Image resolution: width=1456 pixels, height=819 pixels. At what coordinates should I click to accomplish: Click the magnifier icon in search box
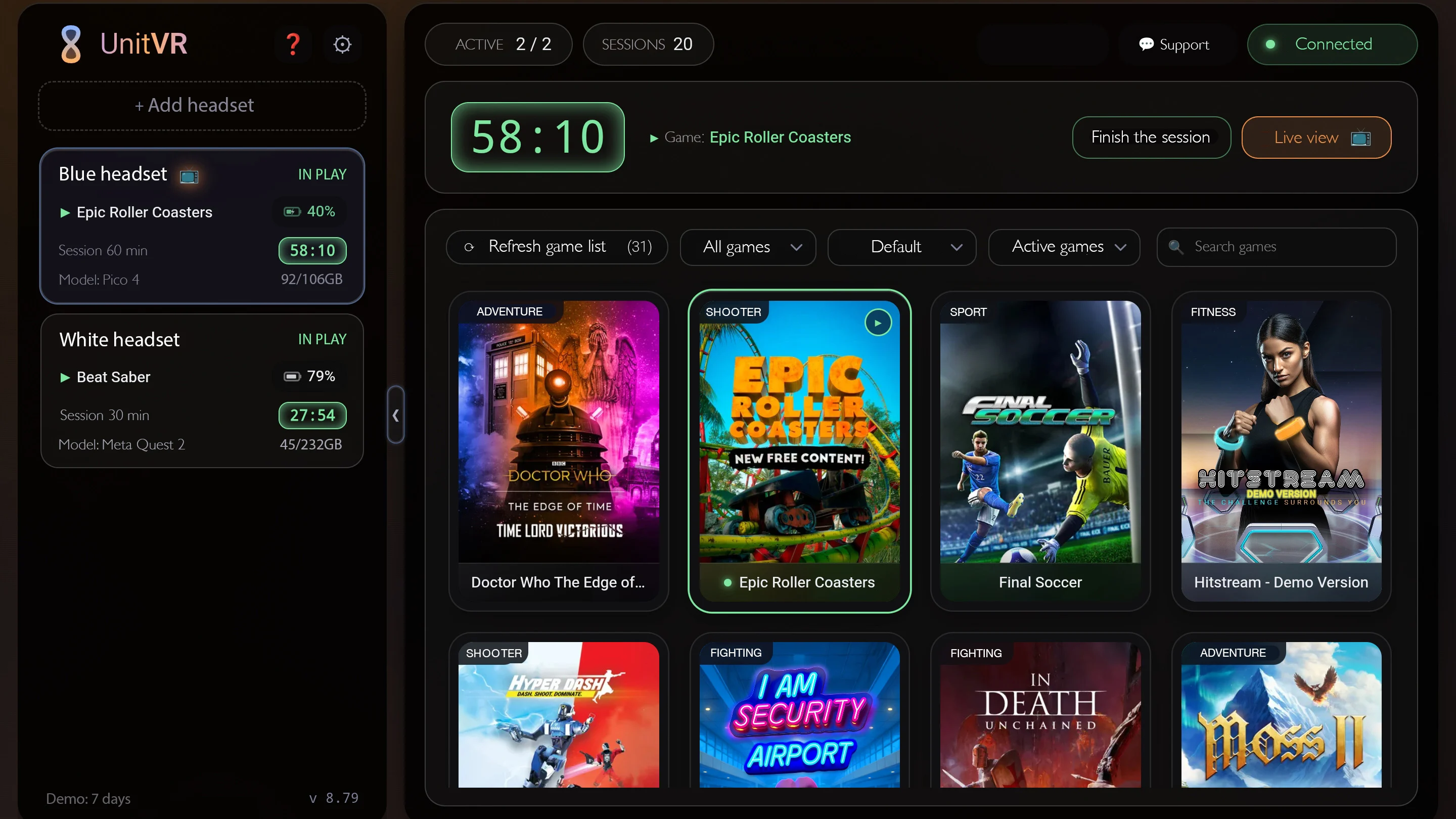(1175, 247)
